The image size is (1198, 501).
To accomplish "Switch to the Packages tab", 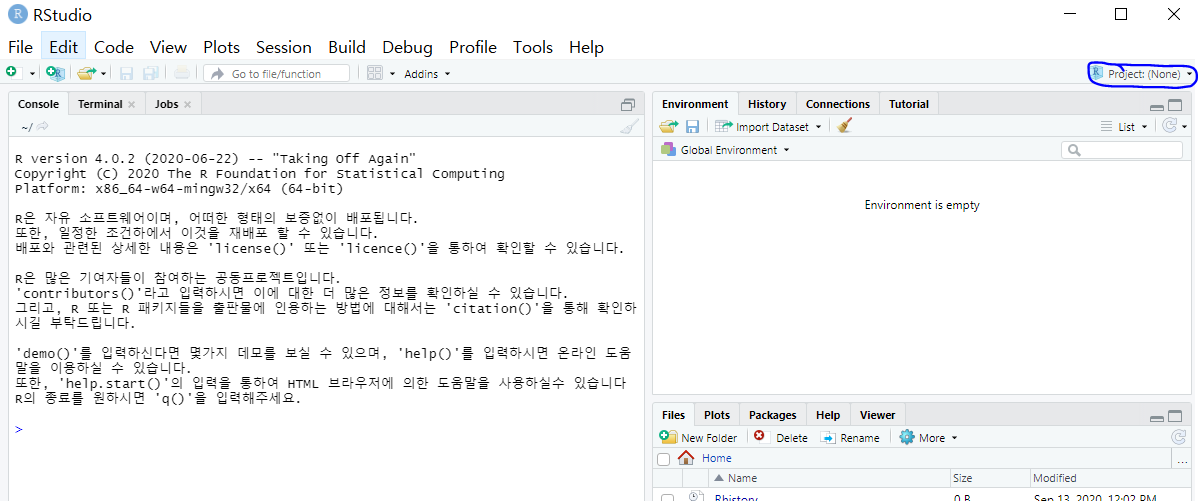I will point(772,415).
